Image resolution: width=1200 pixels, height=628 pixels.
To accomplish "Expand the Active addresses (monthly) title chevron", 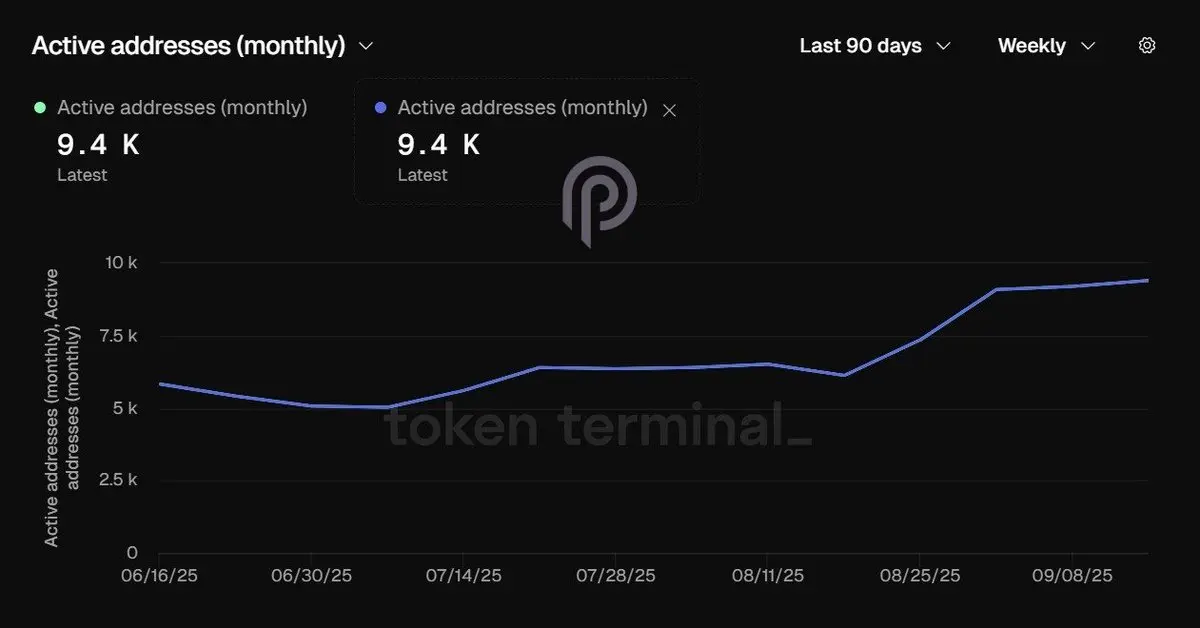I will click(365, 46).
